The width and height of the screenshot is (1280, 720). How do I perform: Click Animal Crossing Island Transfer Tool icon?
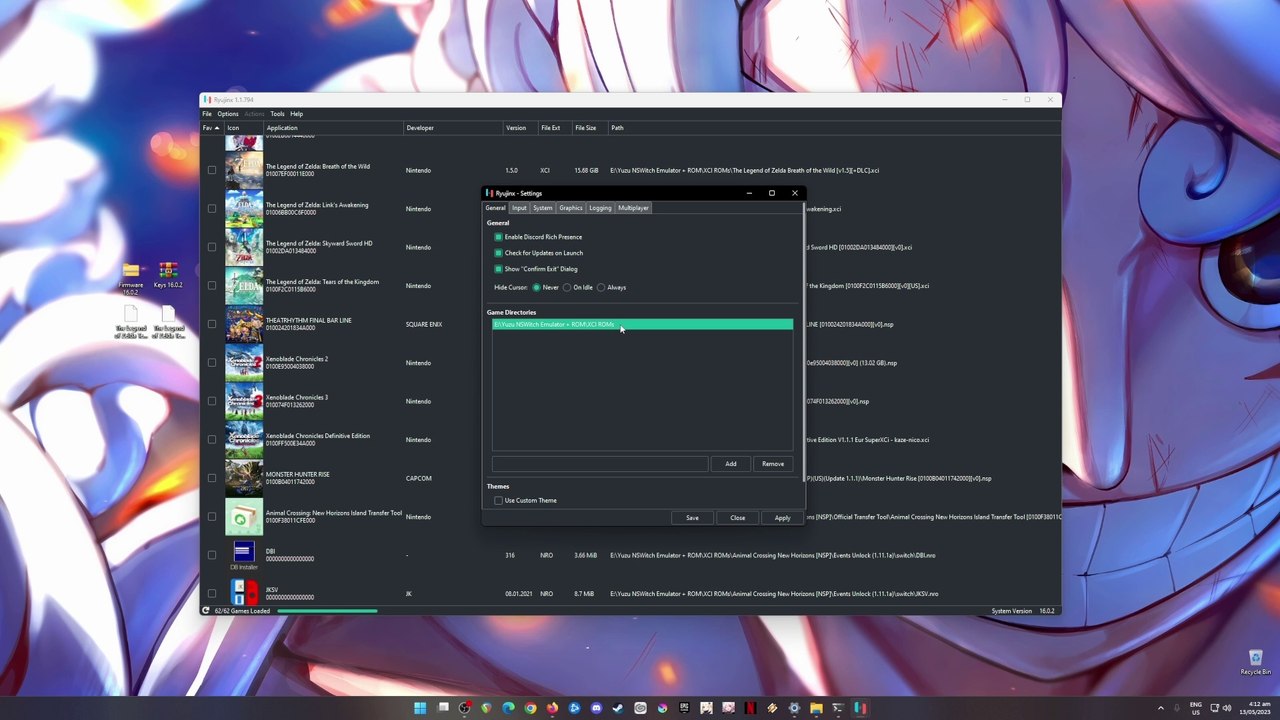[243, 517]
